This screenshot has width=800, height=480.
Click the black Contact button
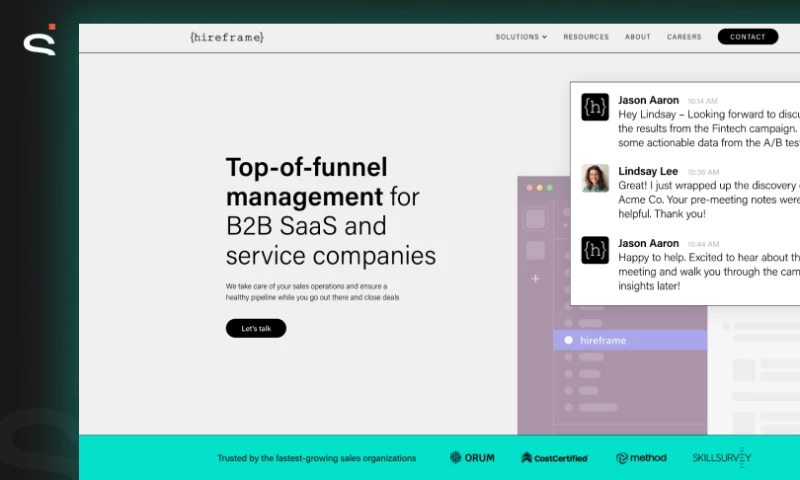(747, 37)
